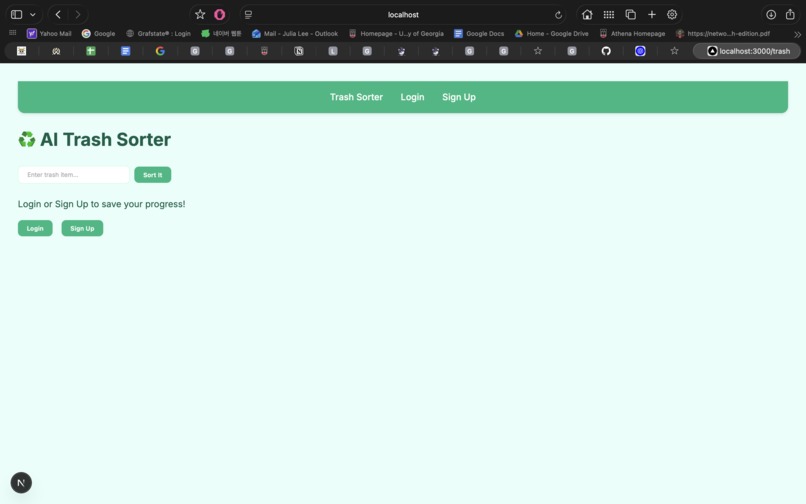806x504 pixels.
Task: Click Trash Sorter in the navigation bar
Action: coord(356,97)
